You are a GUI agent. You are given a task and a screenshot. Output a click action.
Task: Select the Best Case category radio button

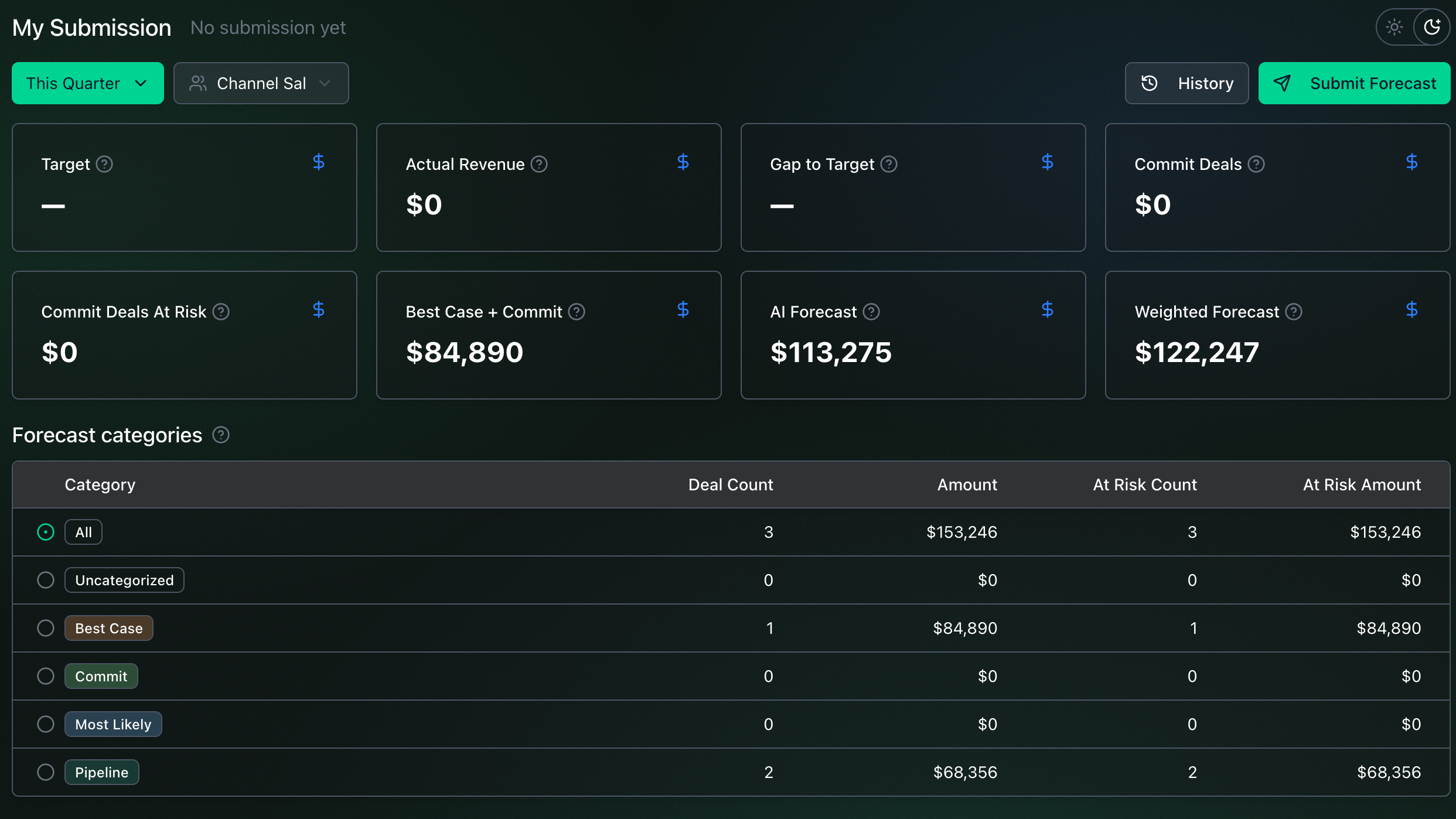pyautogui.click(x=46, y=628)
